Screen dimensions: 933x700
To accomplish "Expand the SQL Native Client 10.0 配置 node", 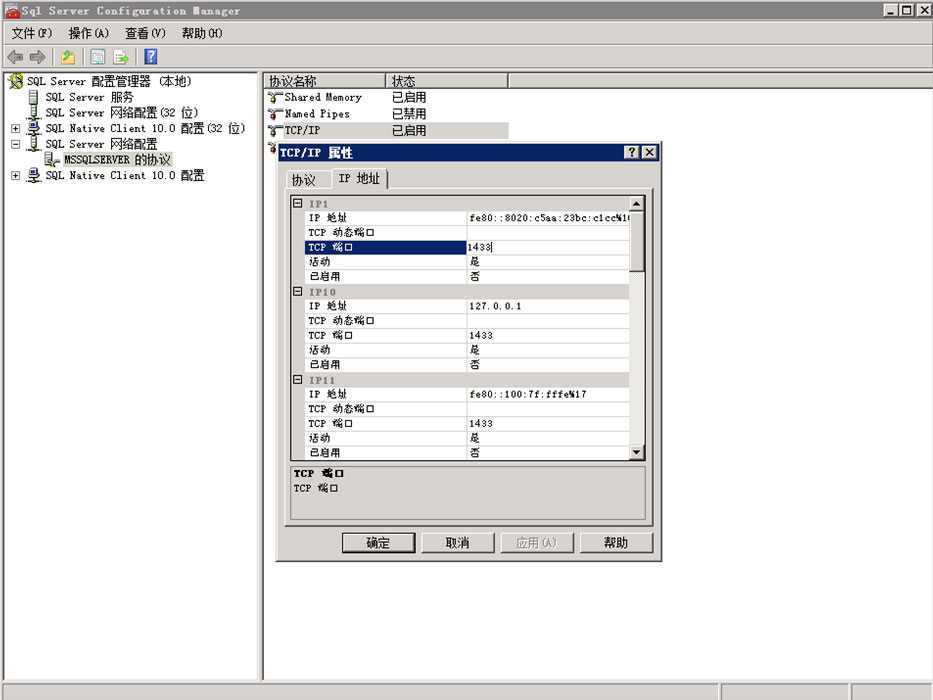I will pyautogui.click(x=15, y=176).
